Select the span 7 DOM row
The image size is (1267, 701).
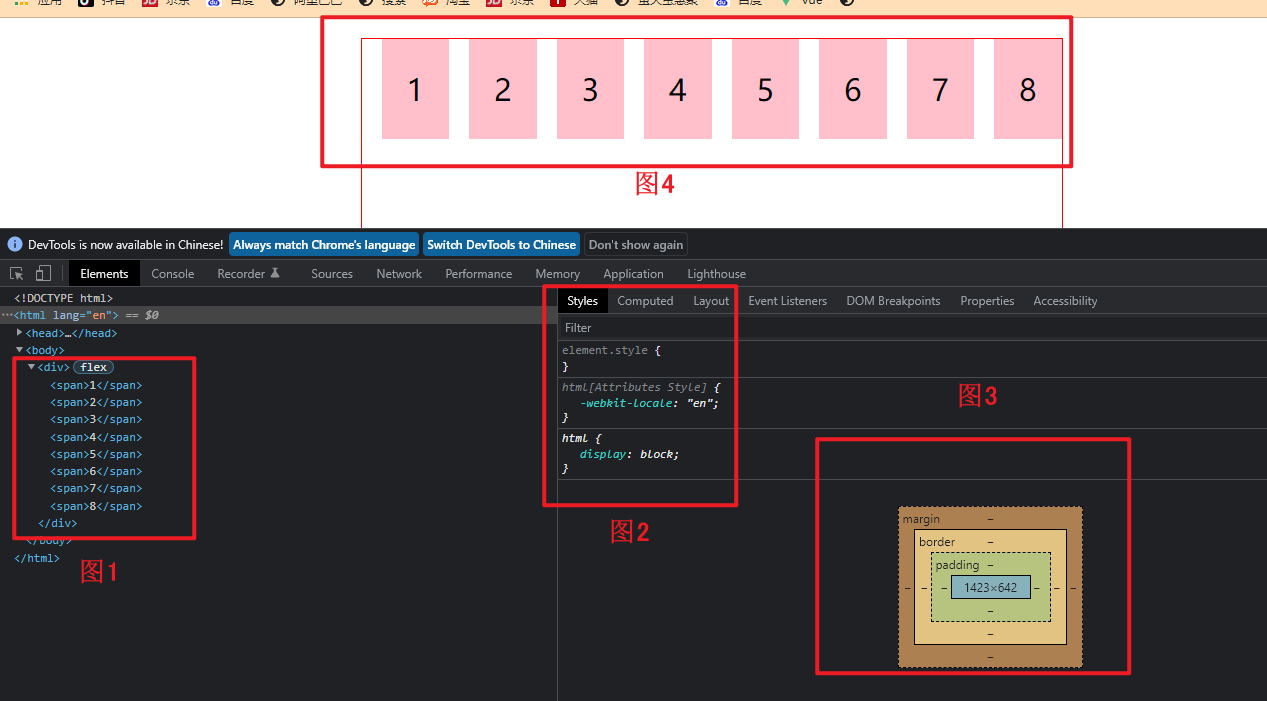[96, 488]
